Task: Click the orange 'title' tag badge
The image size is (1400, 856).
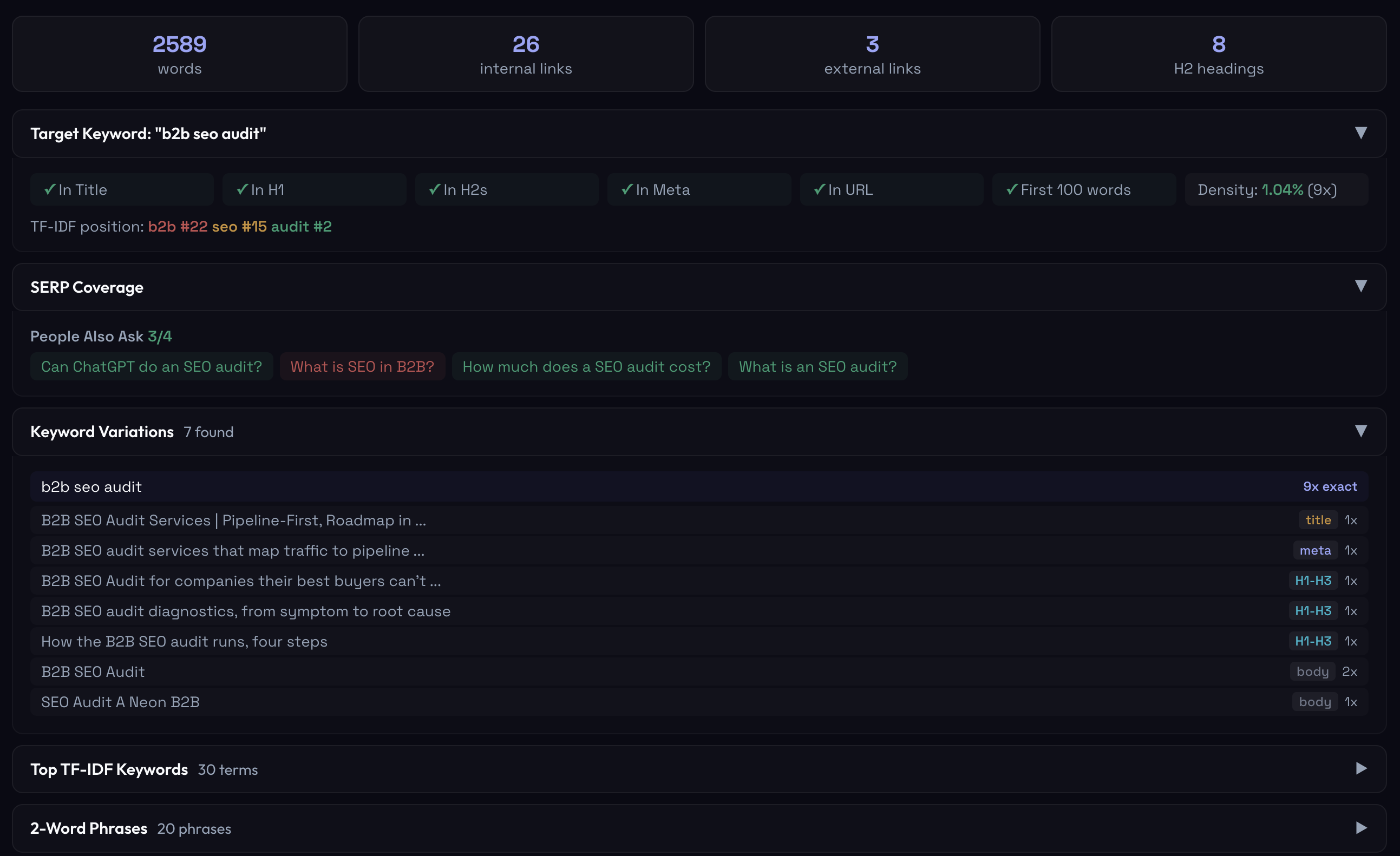Action: pos(1318,521)
